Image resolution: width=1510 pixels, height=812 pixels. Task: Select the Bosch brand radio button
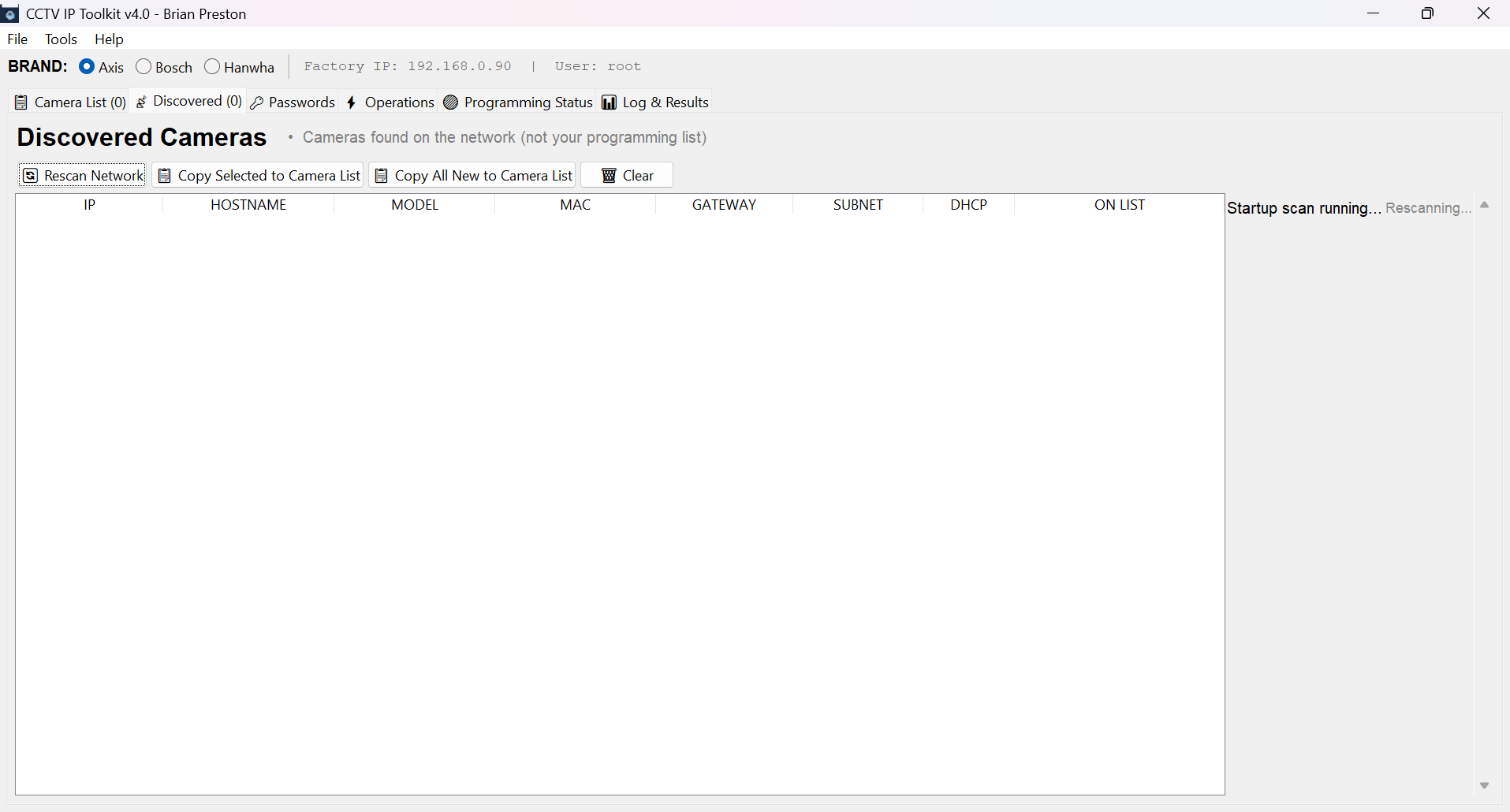pos(144,67)
